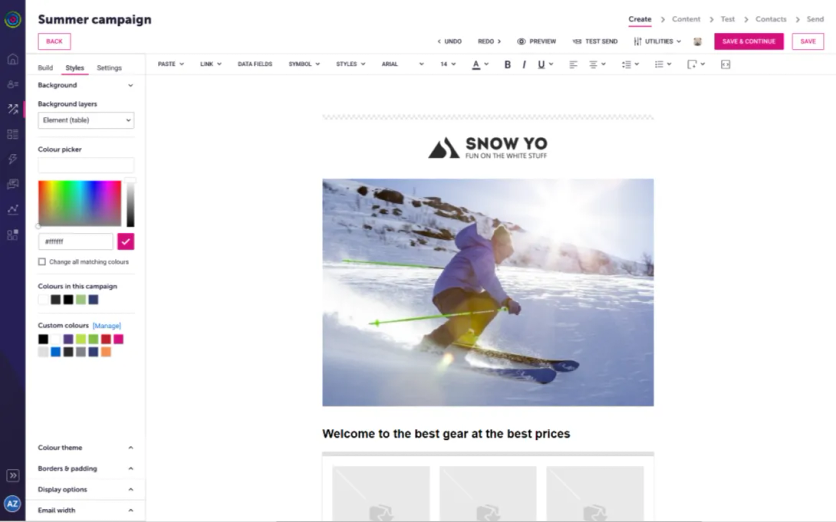This screenshot has height=522, width=836.
Task: Open the Background layers dropdown
Action: coord(86,121)
